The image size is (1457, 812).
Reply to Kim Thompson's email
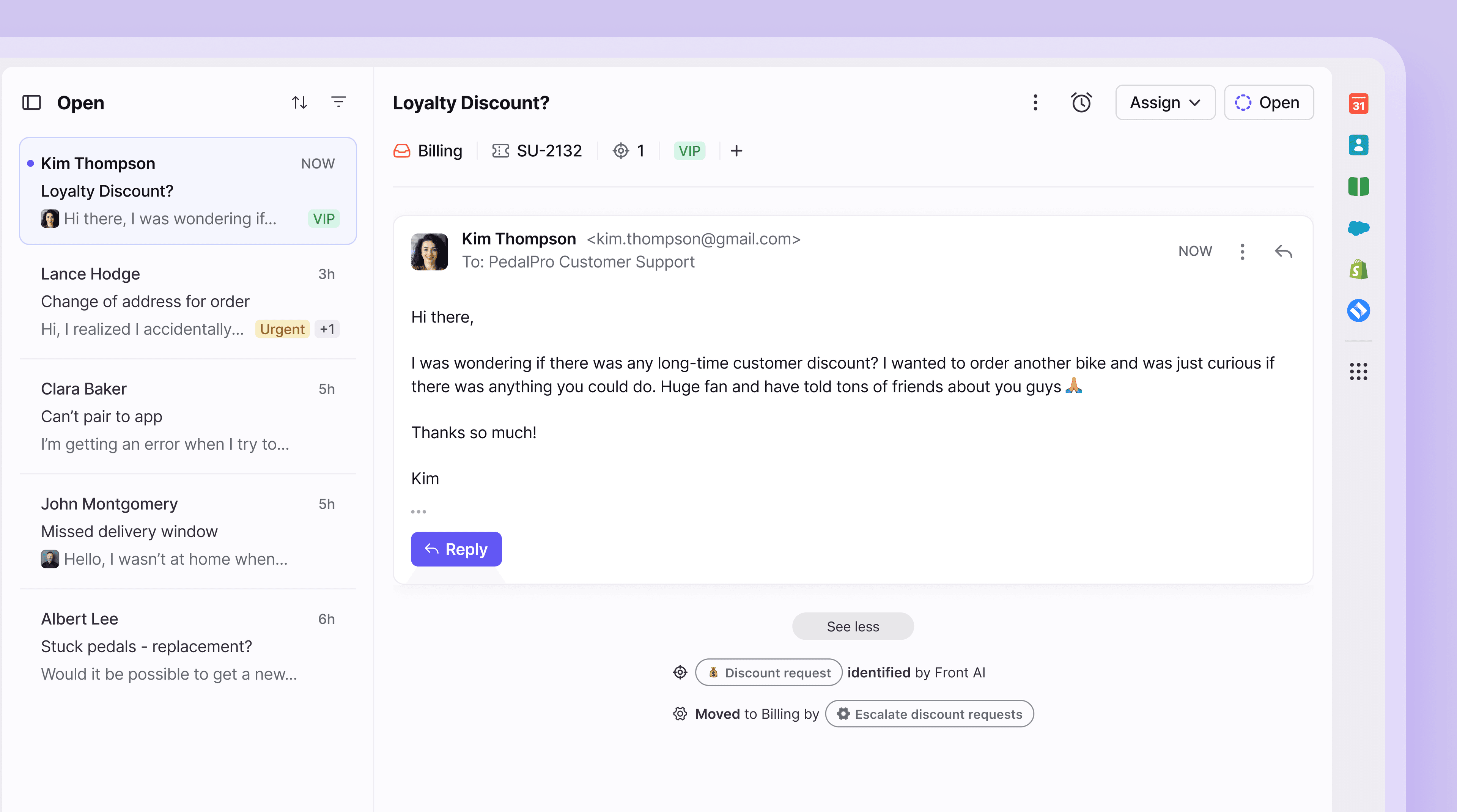point(456,549)
